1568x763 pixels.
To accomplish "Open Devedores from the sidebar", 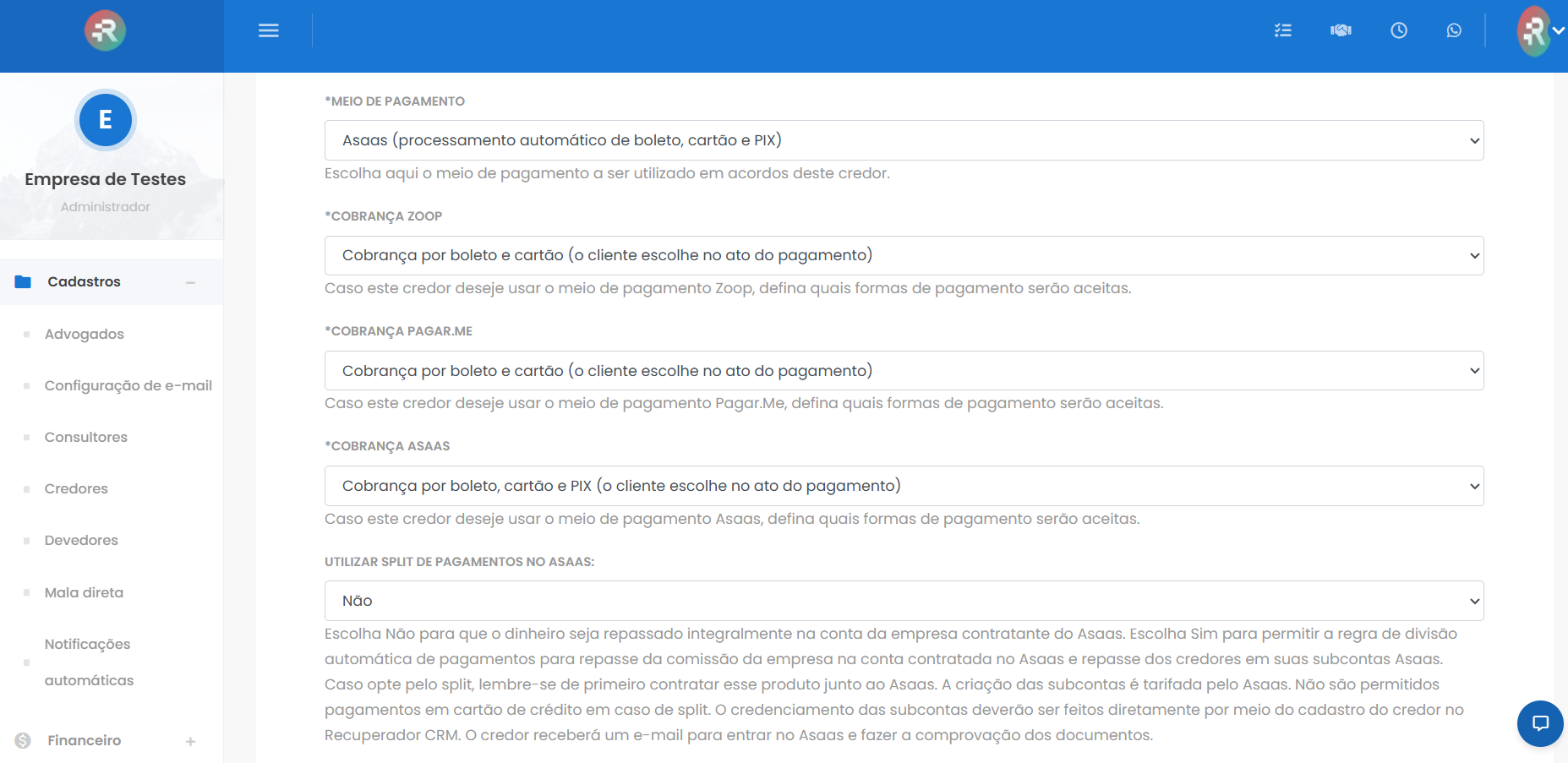I will pyautogui.click(x=81, y=540).
